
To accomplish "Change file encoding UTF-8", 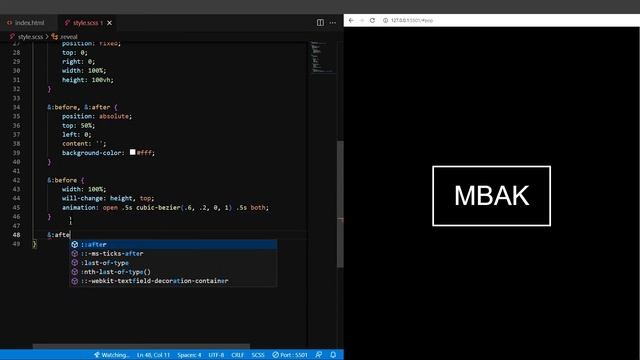I will pyautogui.click(x=216, y=355).
